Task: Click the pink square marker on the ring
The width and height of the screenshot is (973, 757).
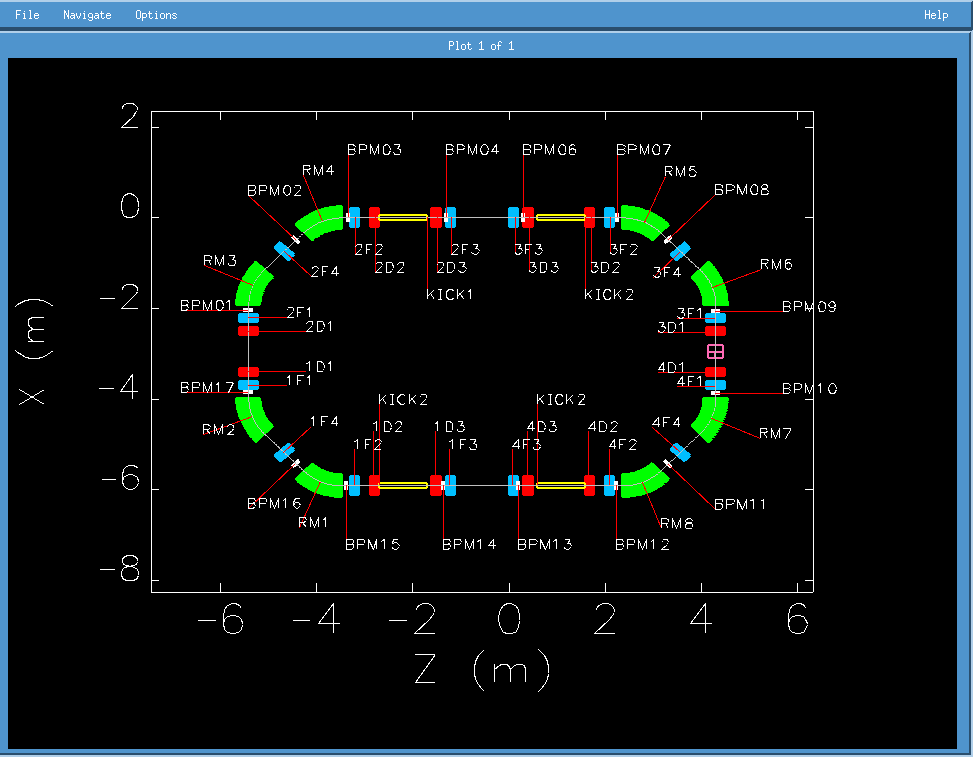Action: point(715,351)
